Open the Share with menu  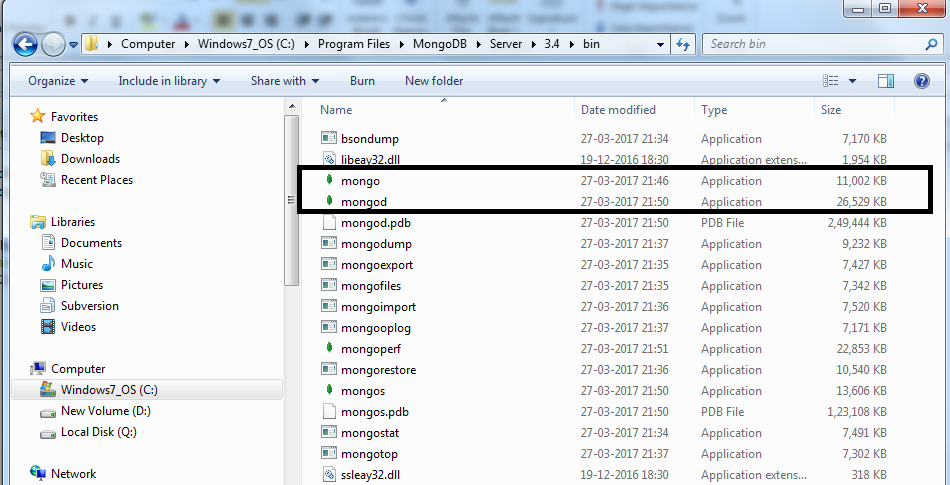pyautogui.click(x=285, y=81)
